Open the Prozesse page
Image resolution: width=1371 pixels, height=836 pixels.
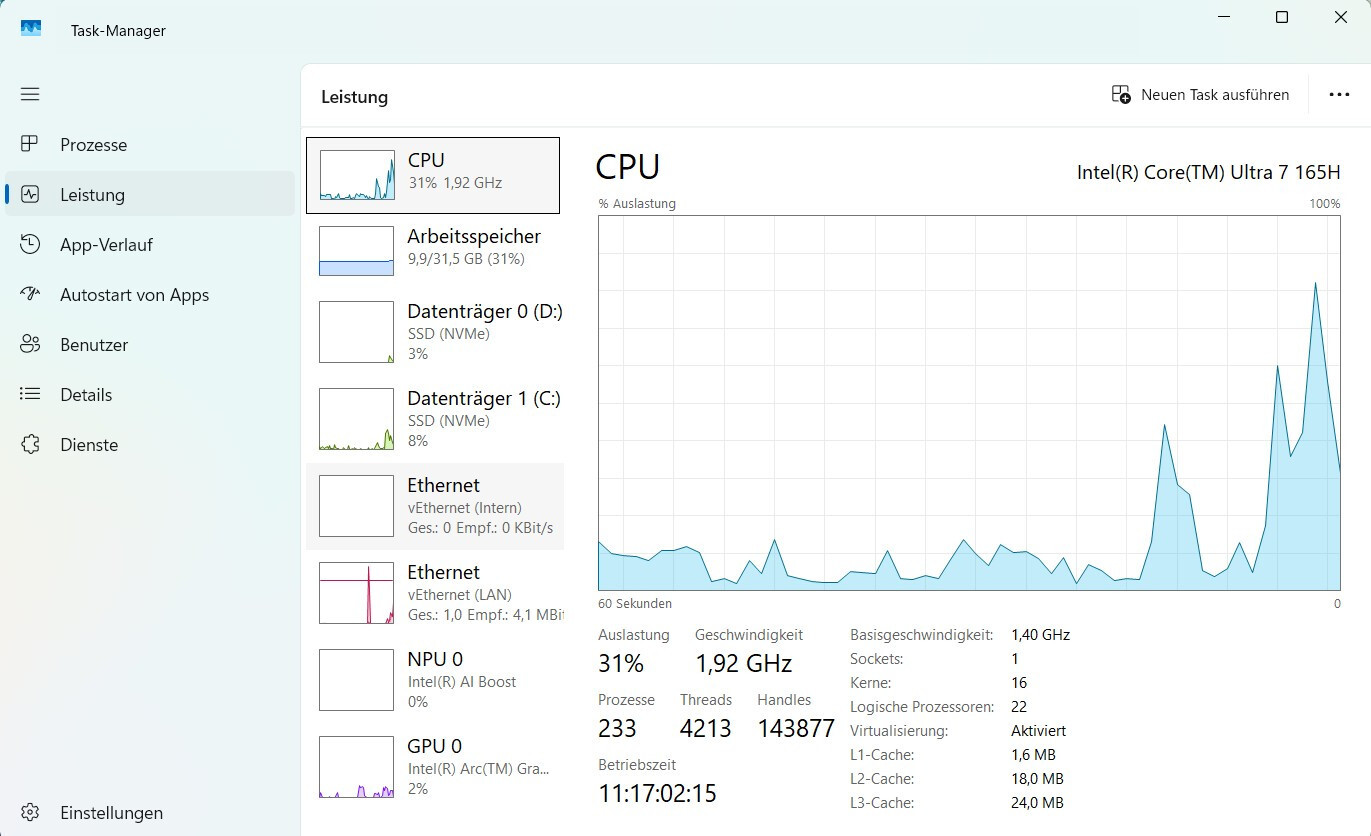pyautogui.click(x=150, y=144)
